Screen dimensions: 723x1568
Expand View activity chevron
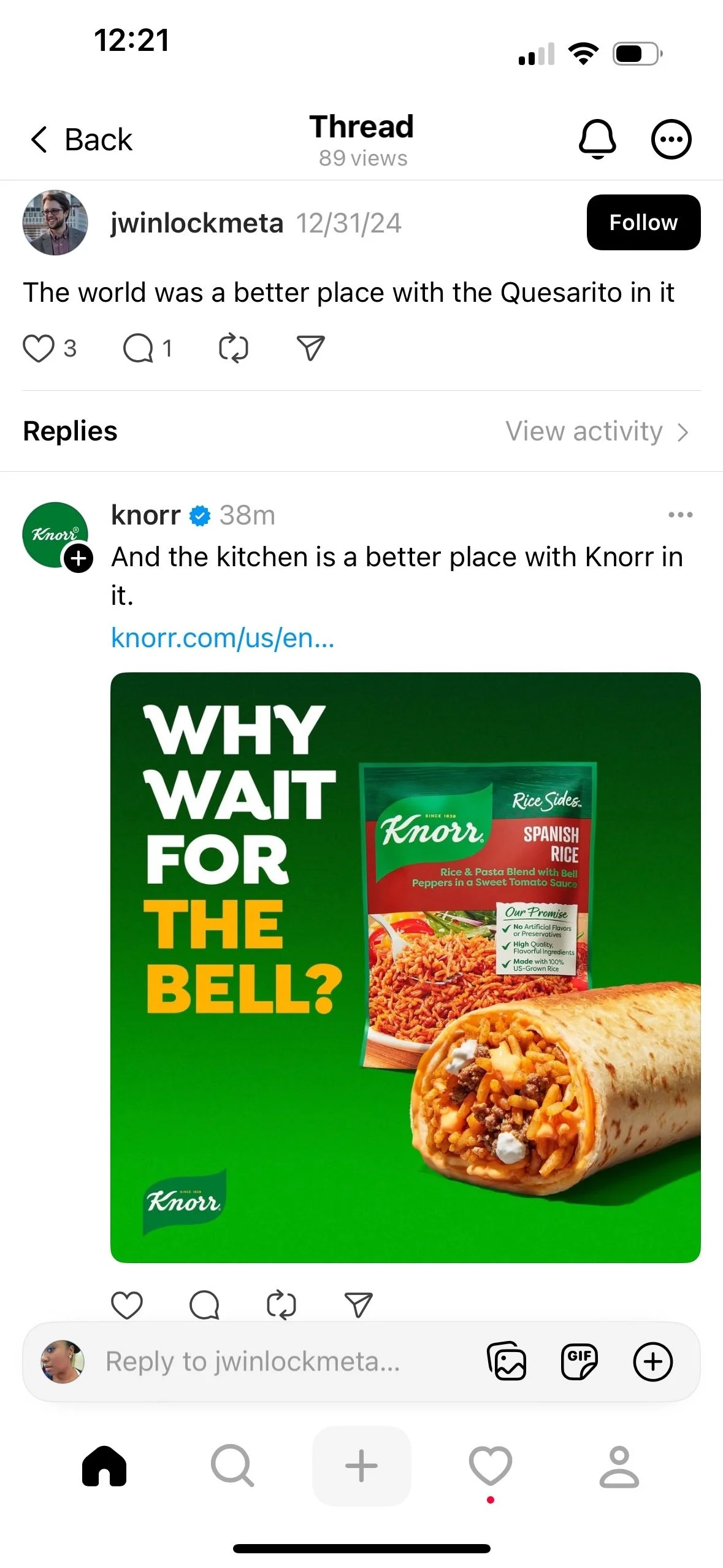pyautogui.click(x=683, y=432)
